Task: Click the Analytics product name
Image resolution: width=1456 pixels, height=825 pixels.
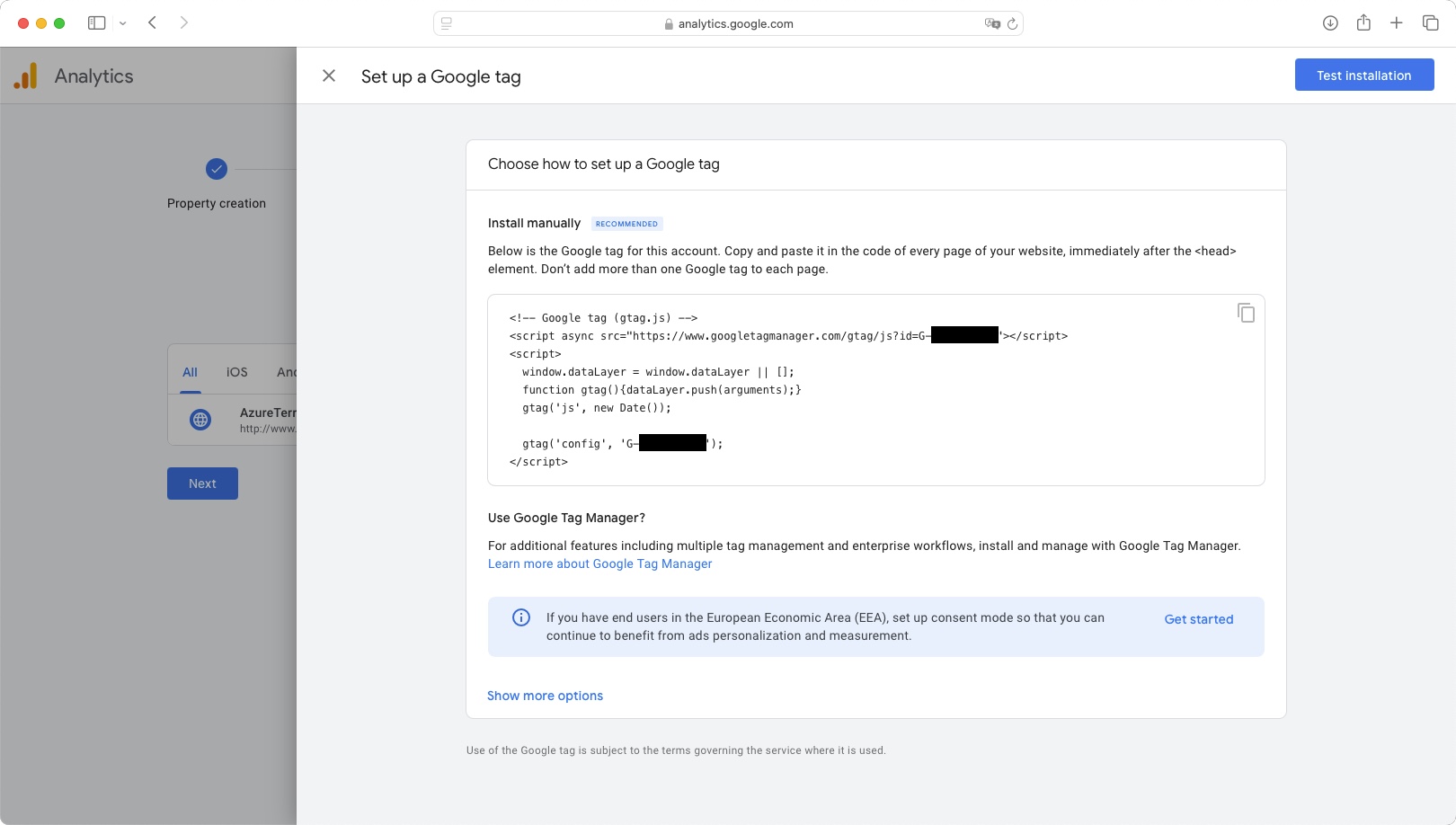Action: (93, 76)
